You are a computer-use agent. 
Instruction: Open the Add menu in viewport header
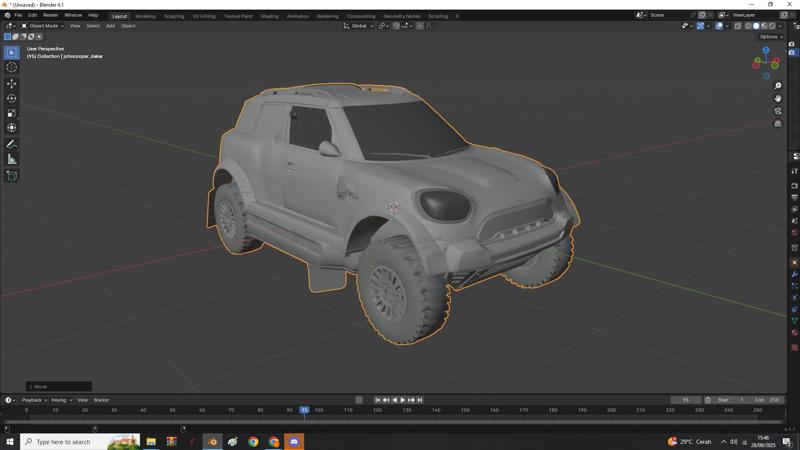110,26
